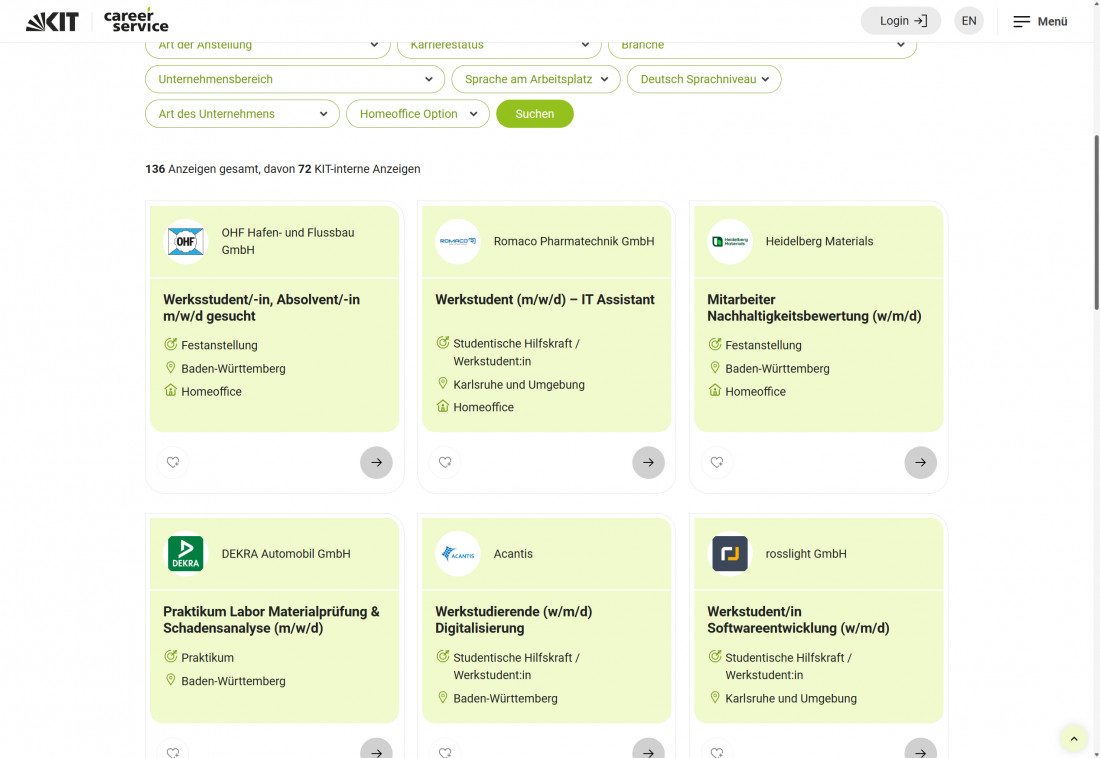This screenshot has height=758, width=1100.
Task: Favorite the OHF Hafen- und Flussbau job
Action: click(173, 462)
